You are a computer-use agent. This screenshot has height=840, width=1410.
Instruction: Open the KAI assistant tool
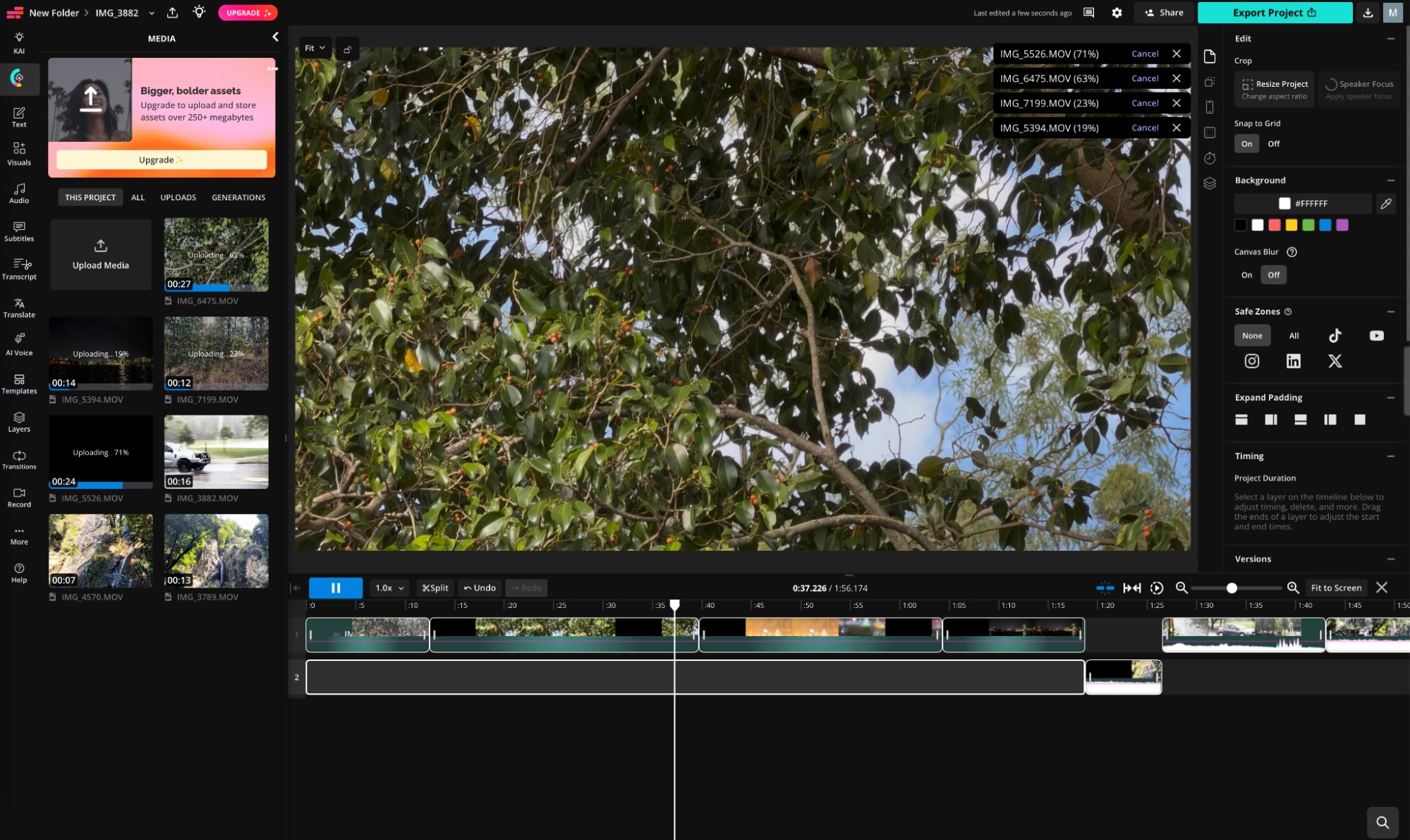click(x=19, y=42)
